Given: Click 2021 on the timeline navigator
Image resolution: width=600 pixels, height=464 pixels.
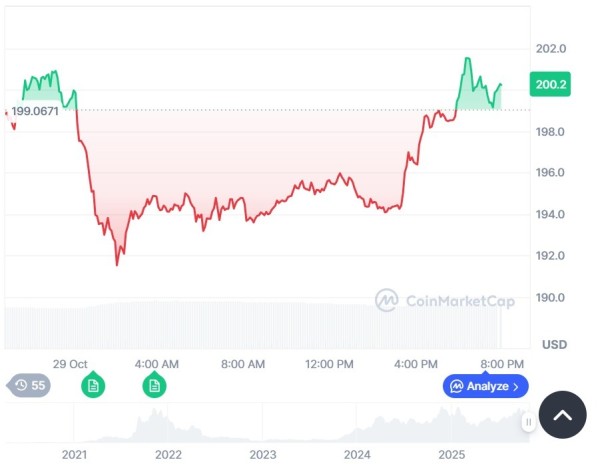Looking at the screenshot, I should tap(74, 454).
